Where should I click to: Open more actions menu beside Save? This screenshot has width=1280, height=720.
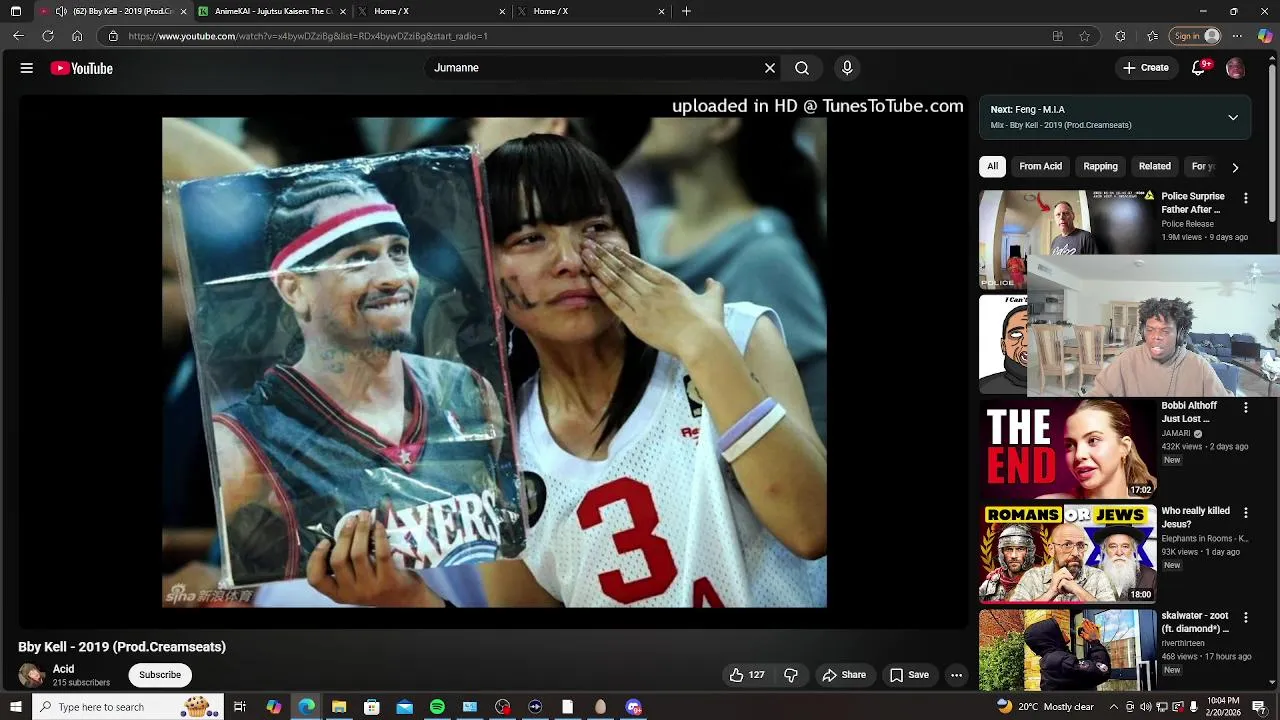tap(956, 675)
